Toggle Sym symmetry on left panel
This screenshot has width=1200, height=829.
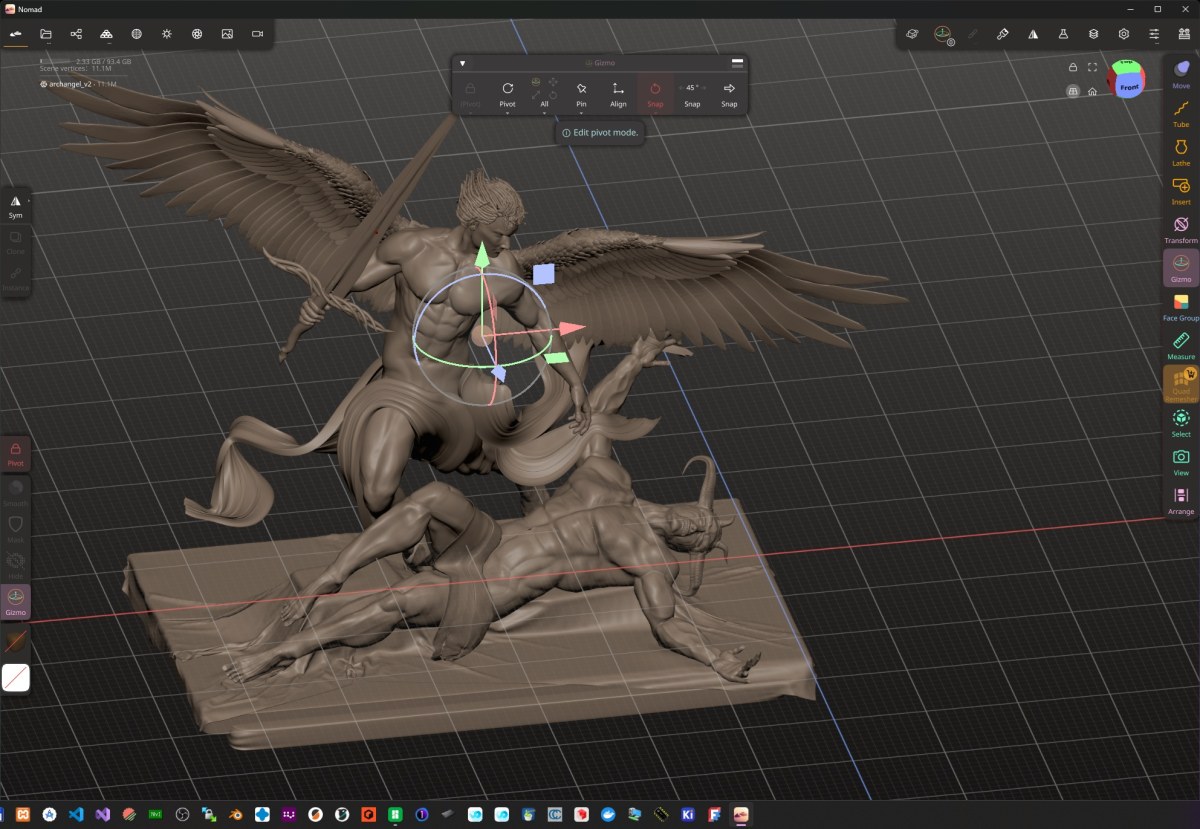coord(16,207)
